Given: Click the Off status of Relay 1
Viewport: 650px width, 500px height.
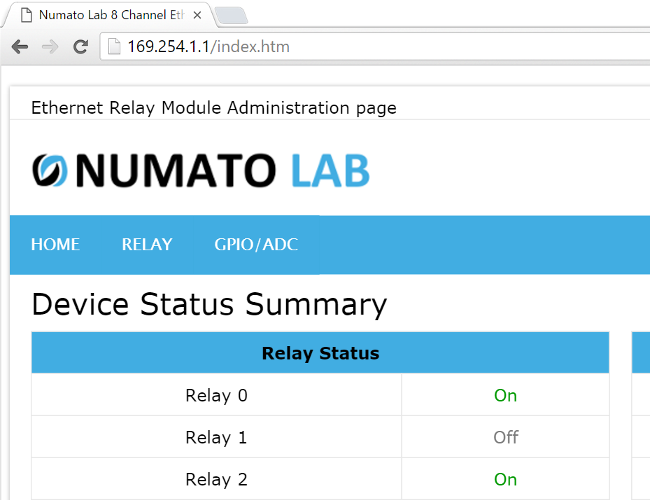Looking at the screenshot, I should [506, 437].
